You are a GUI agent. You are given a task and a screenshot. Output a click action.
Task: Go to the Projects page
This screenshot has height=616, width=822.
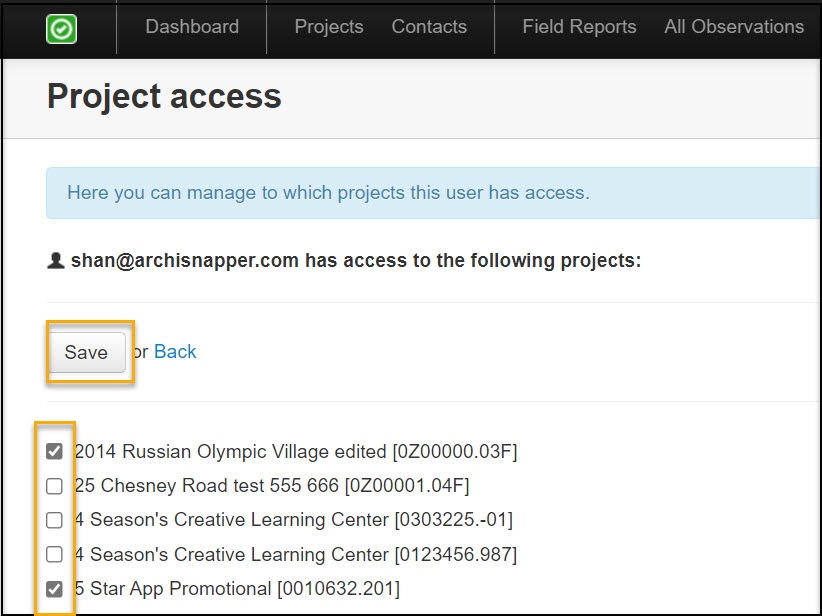point(329,27)
